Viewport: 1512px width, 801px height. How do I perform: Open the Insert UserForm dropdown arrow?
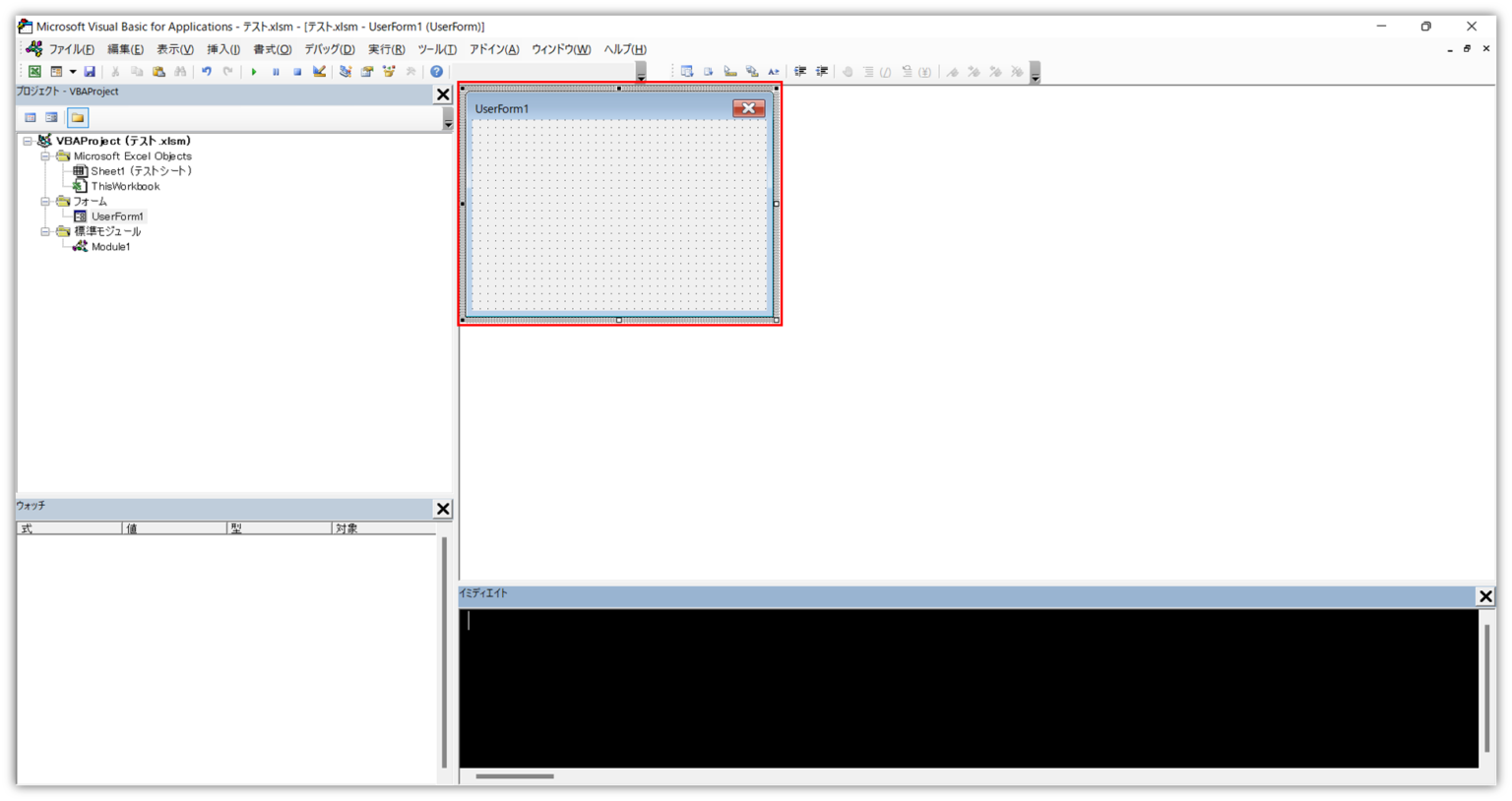(x=74, y=71)
